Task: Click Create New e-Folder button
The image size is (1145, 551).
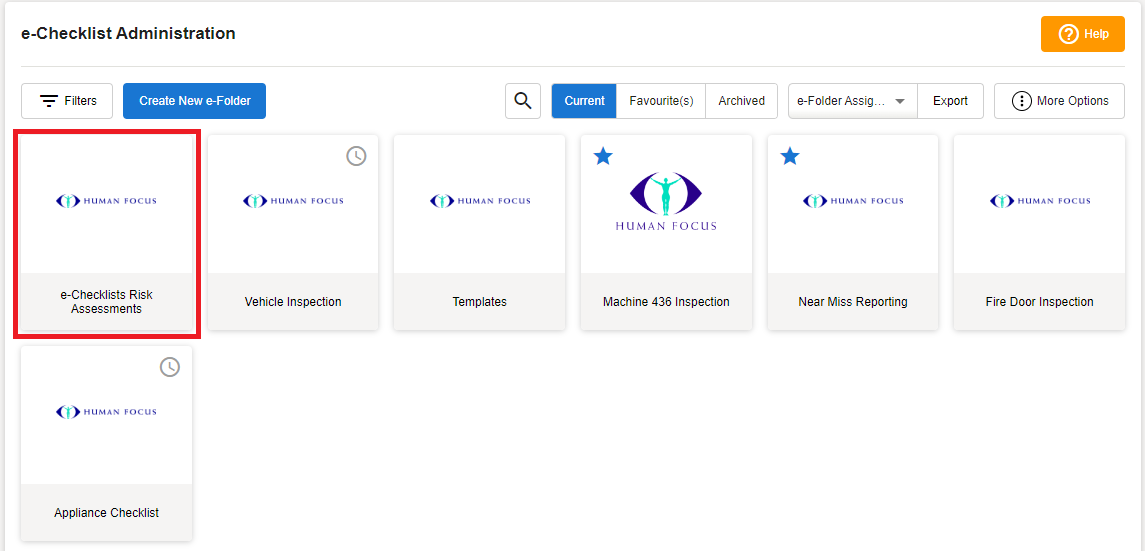Action: pos(194,101)
